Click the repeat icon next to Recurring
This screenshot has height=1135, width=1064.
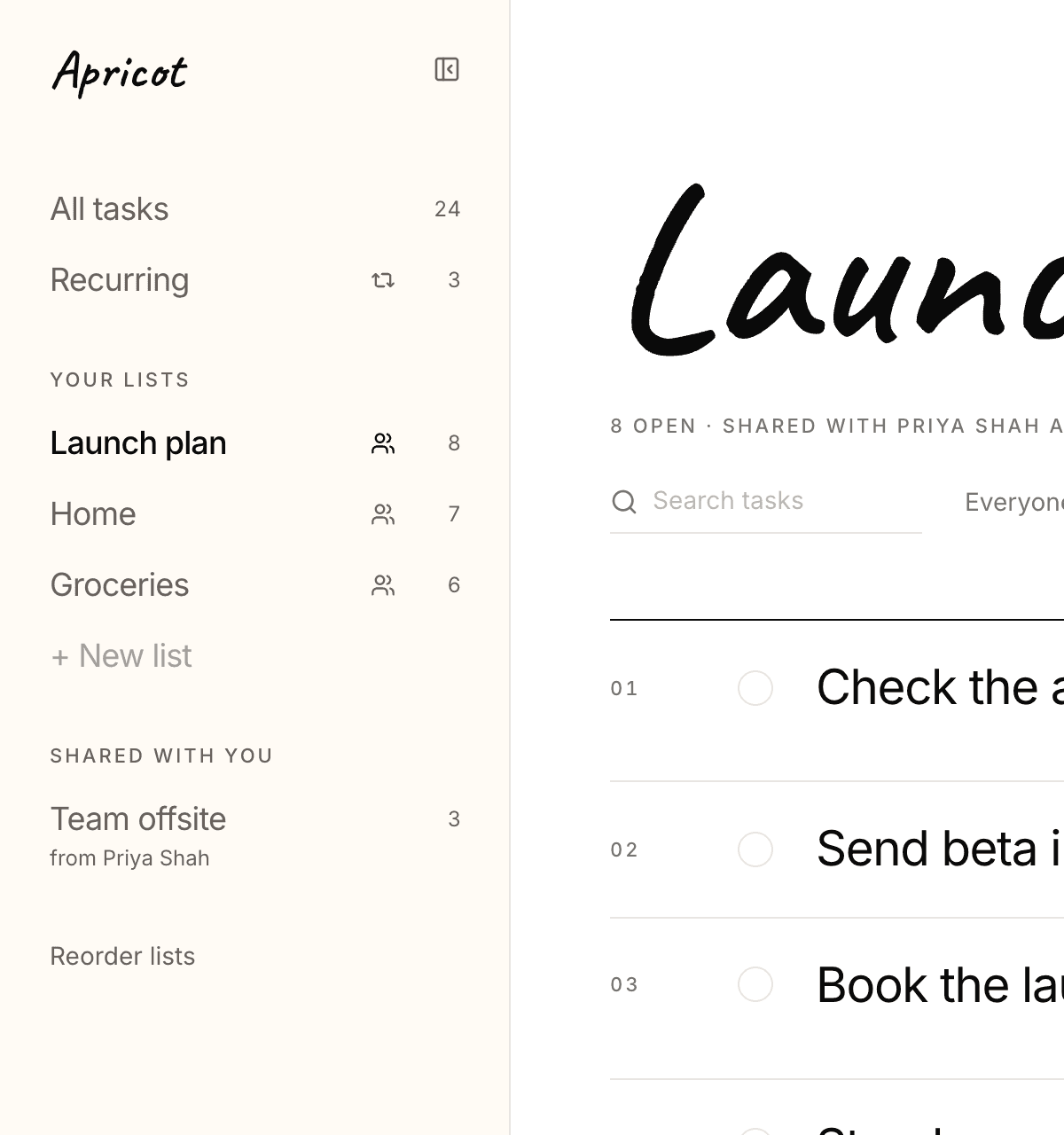[x=383, y=280]
